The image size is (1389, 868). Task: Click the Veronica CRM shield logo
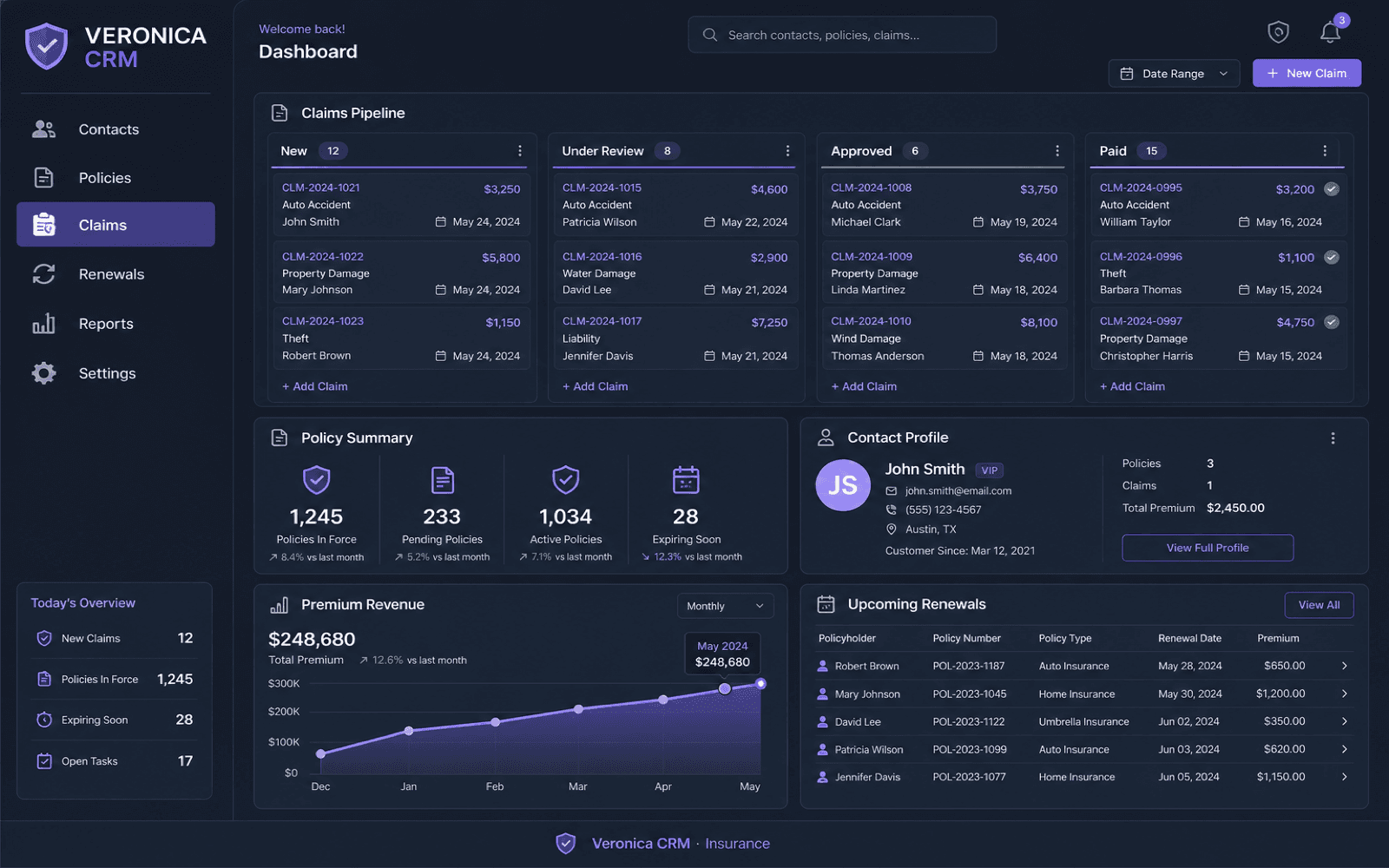click(x=46, y=47)
